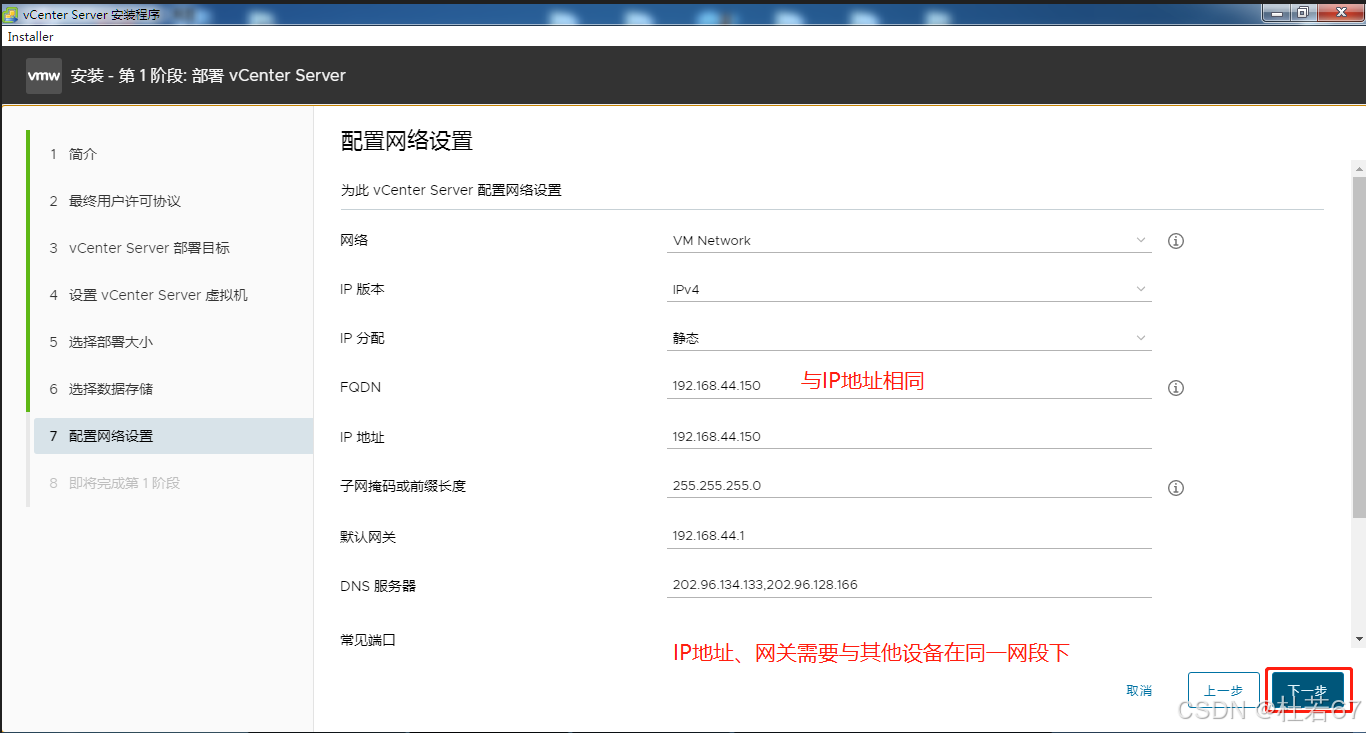Viewport: 1366px width, 733px height.
Task: Open info icon next to network dropdown
Action: 1176,241
